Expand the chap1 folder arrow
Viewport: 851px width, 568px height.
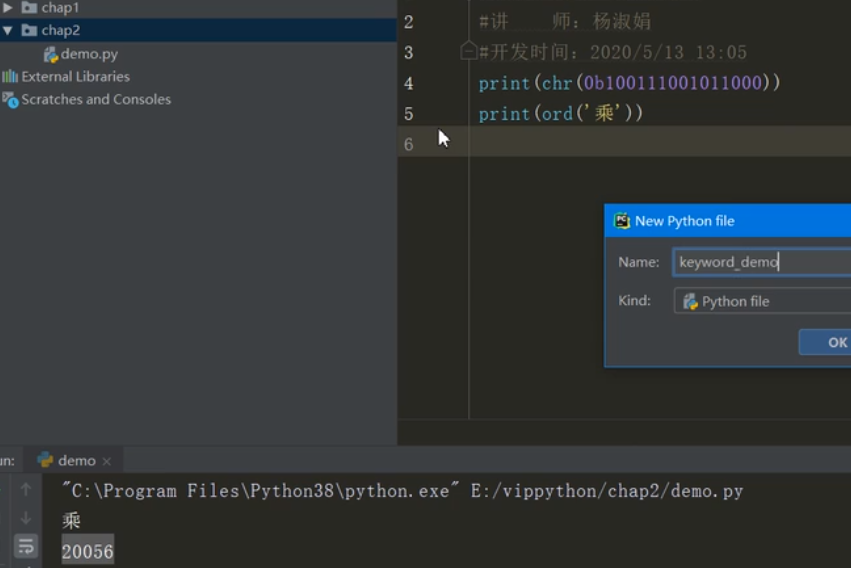(8, 8)
